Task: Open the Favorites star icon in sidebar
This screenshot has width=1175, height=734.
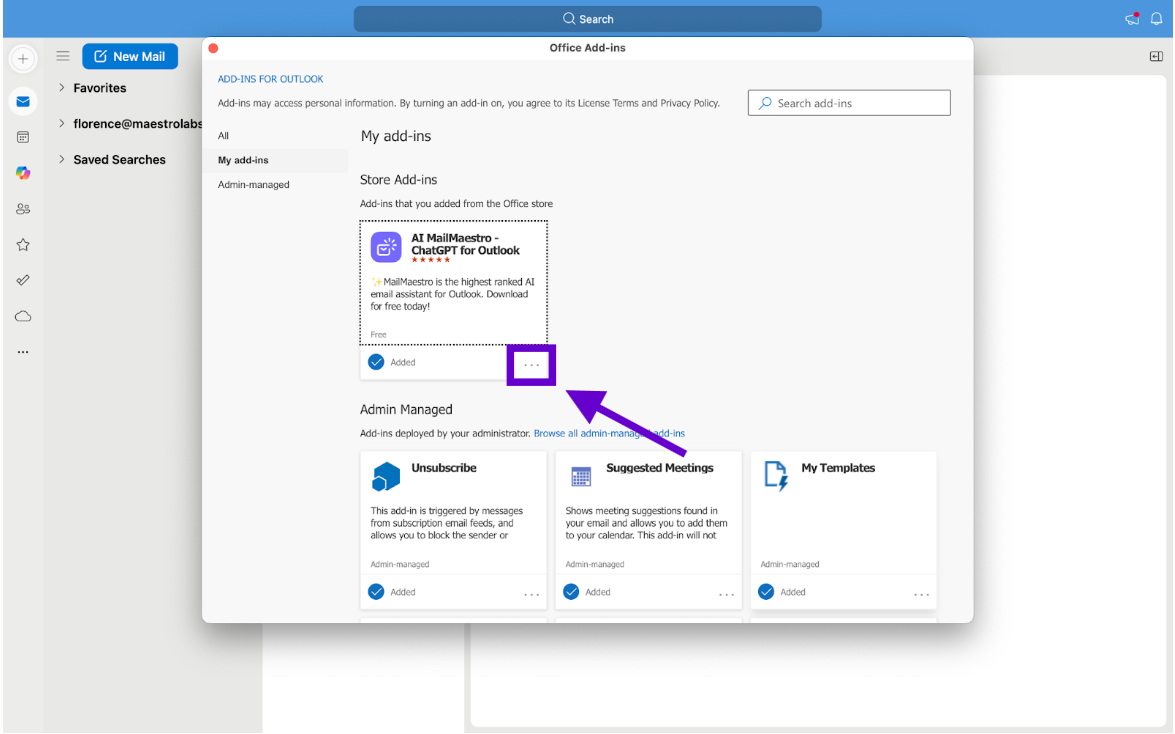Action: coord(23,244)
